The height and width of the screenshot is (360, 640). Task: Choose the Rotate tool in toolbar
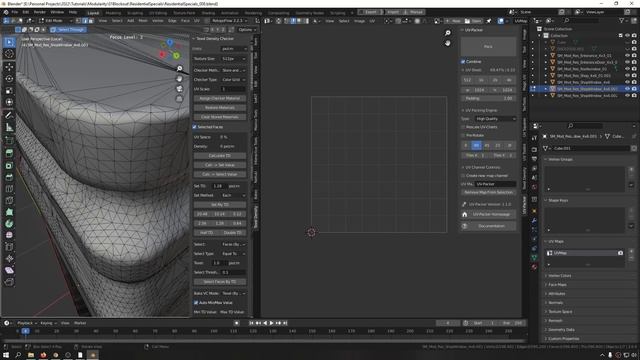click(9, 79)
